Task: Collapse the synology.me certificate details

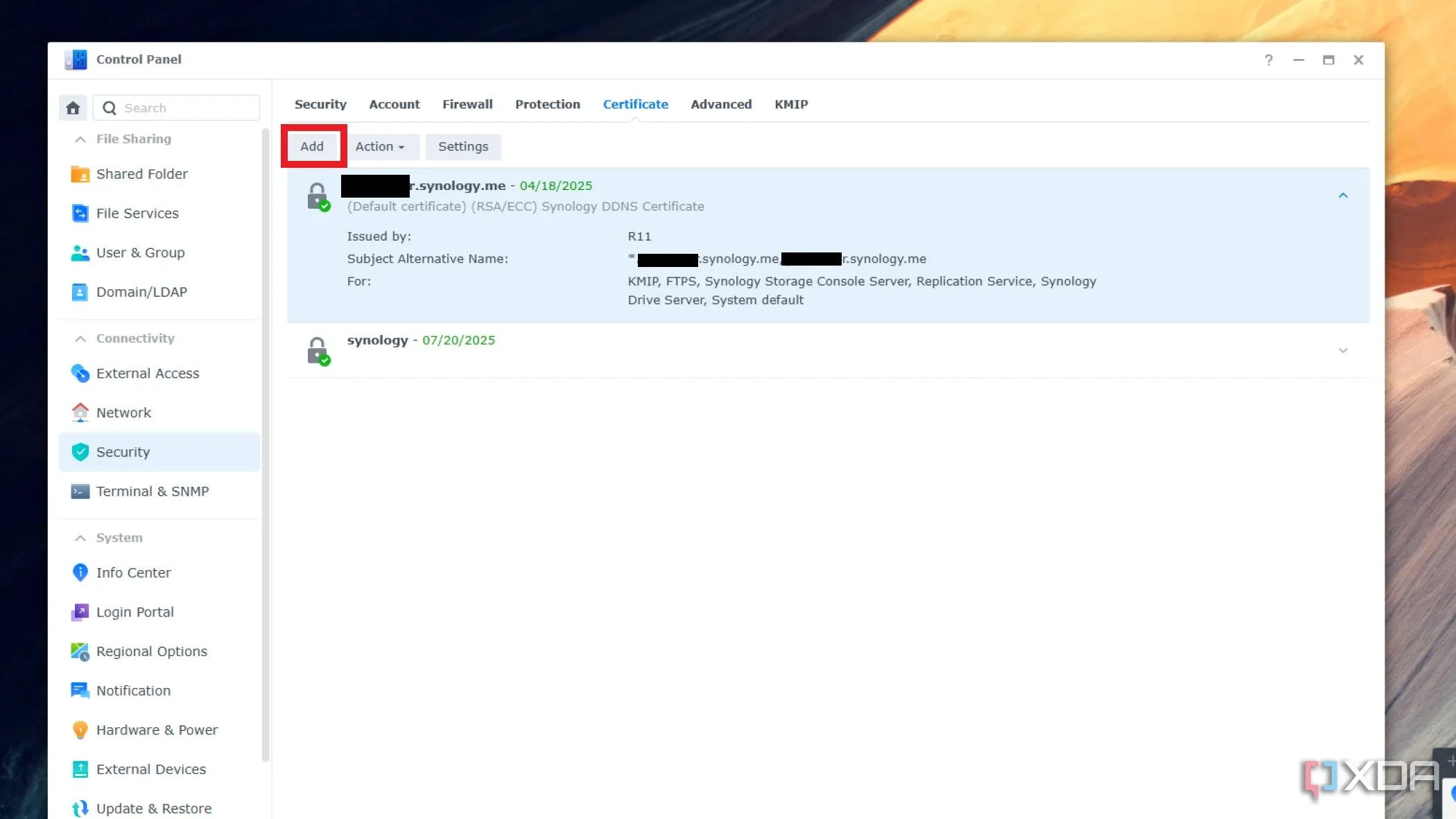Action: pyautogui.click(x=1343, y=196)
